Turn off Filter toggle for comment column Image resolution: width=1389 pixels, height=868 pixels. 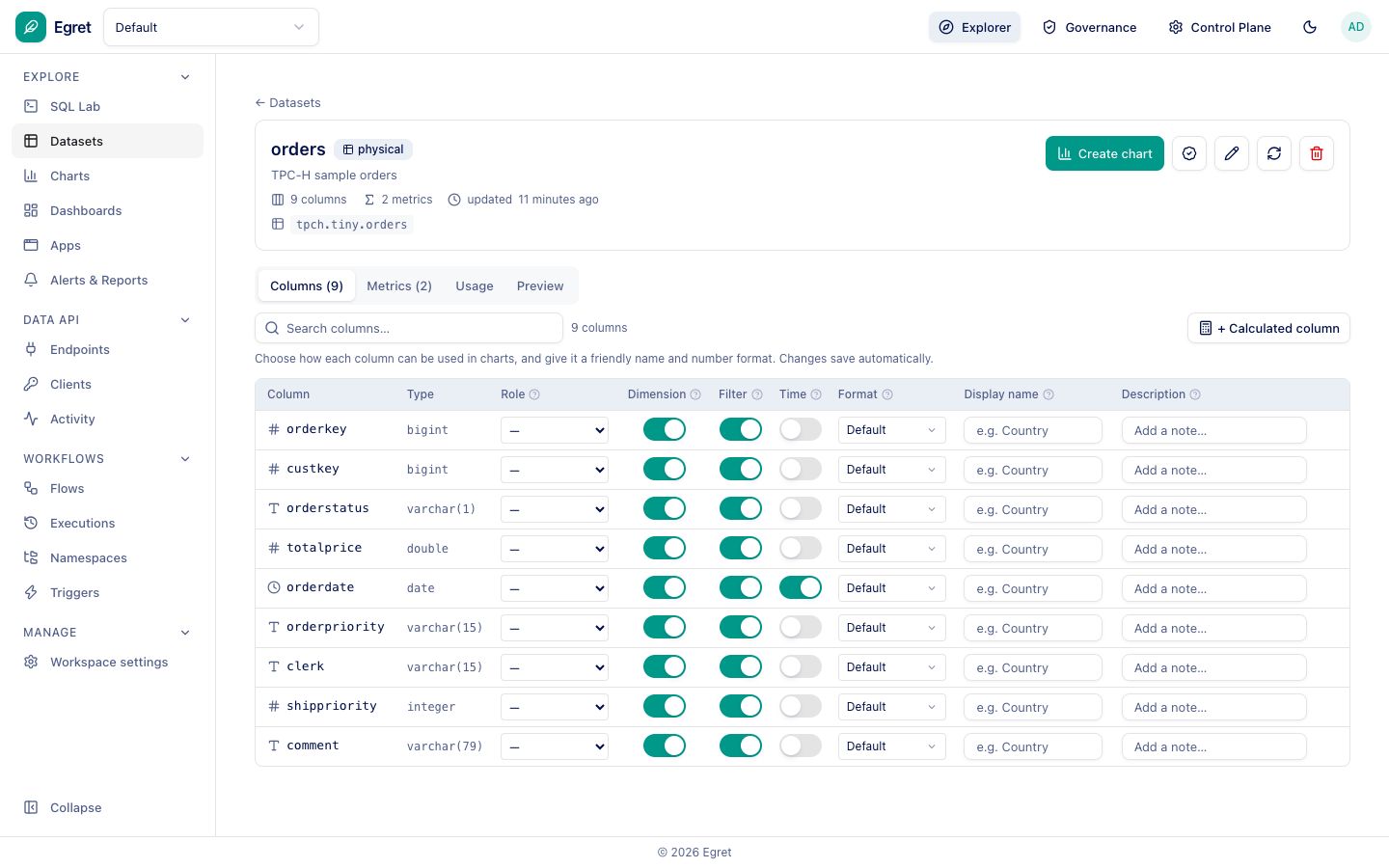tap(741, 746)
